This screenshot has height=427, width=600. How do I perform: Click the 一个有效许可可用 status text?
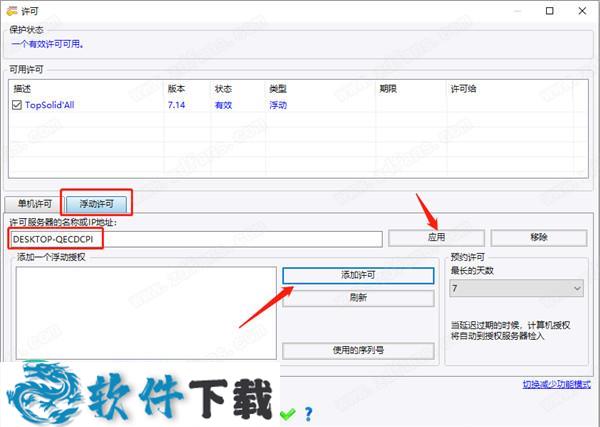point(48,44)
